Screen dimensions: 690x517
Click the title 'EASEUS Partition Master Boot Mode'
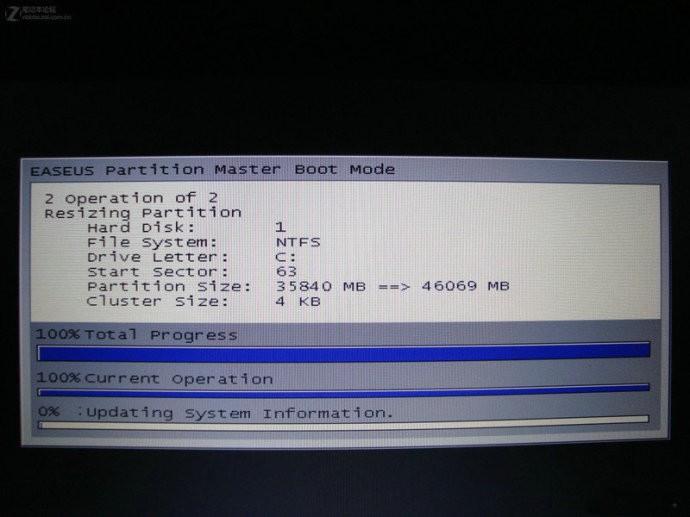pos(213,170)
